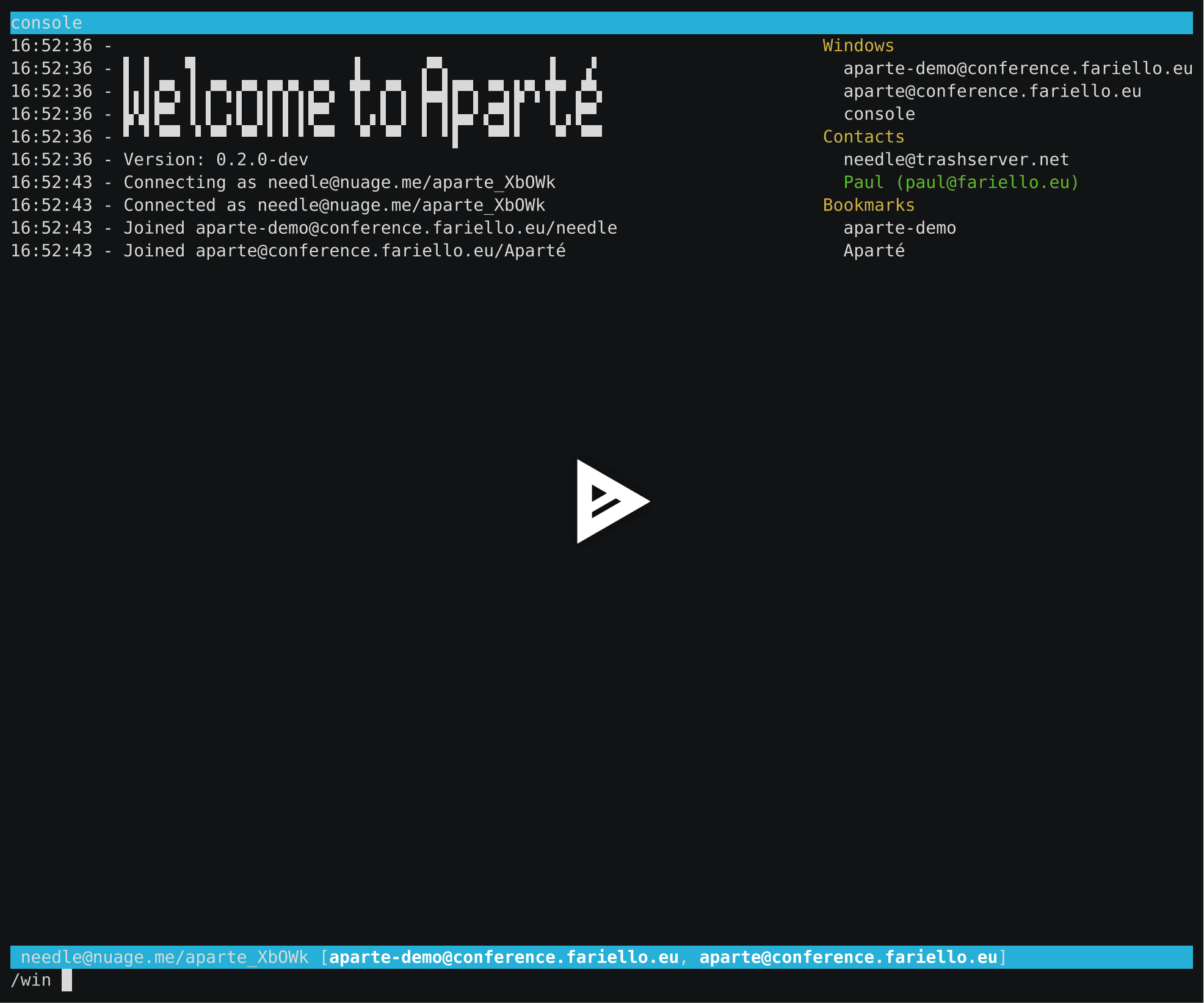
Task: Select the aparte-demo bookmark
Action: point(899,227)
